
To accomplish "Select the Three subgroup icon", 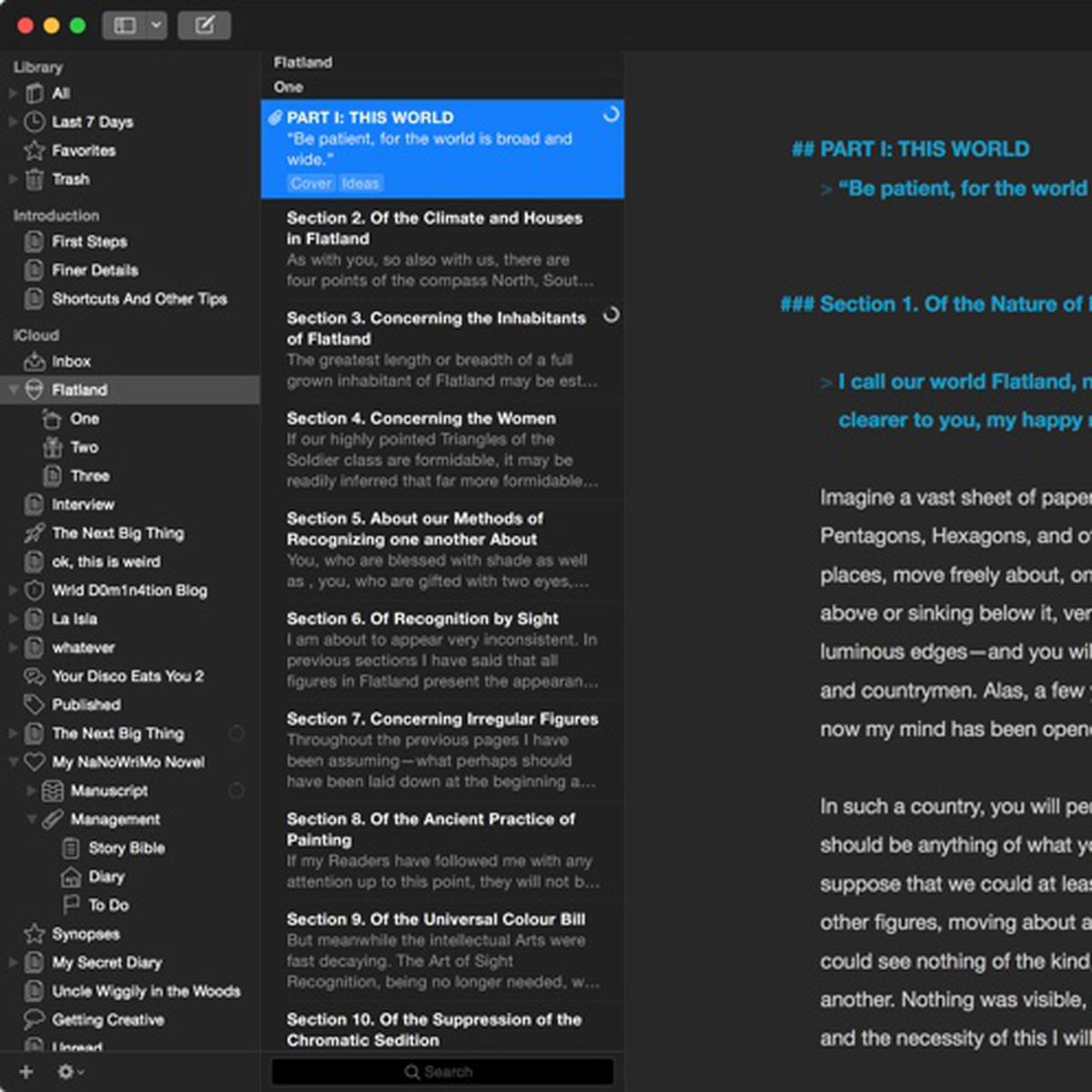I will point(52,476).
